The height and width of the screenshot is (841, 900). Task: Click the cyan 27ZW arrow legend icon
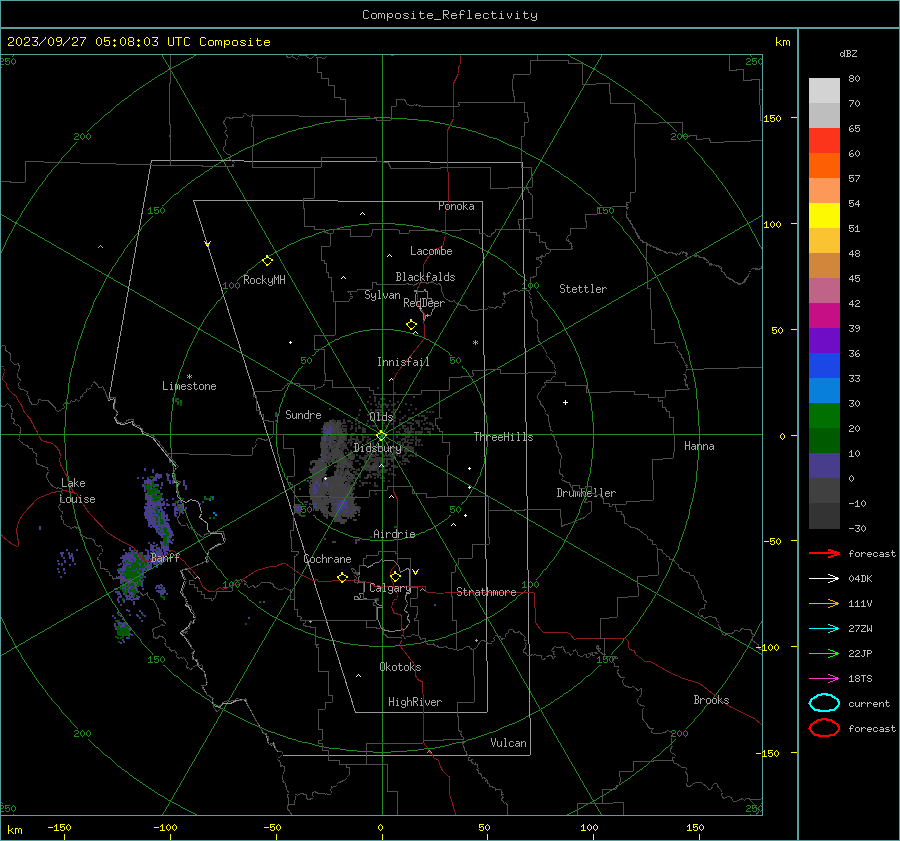[824, 629]
